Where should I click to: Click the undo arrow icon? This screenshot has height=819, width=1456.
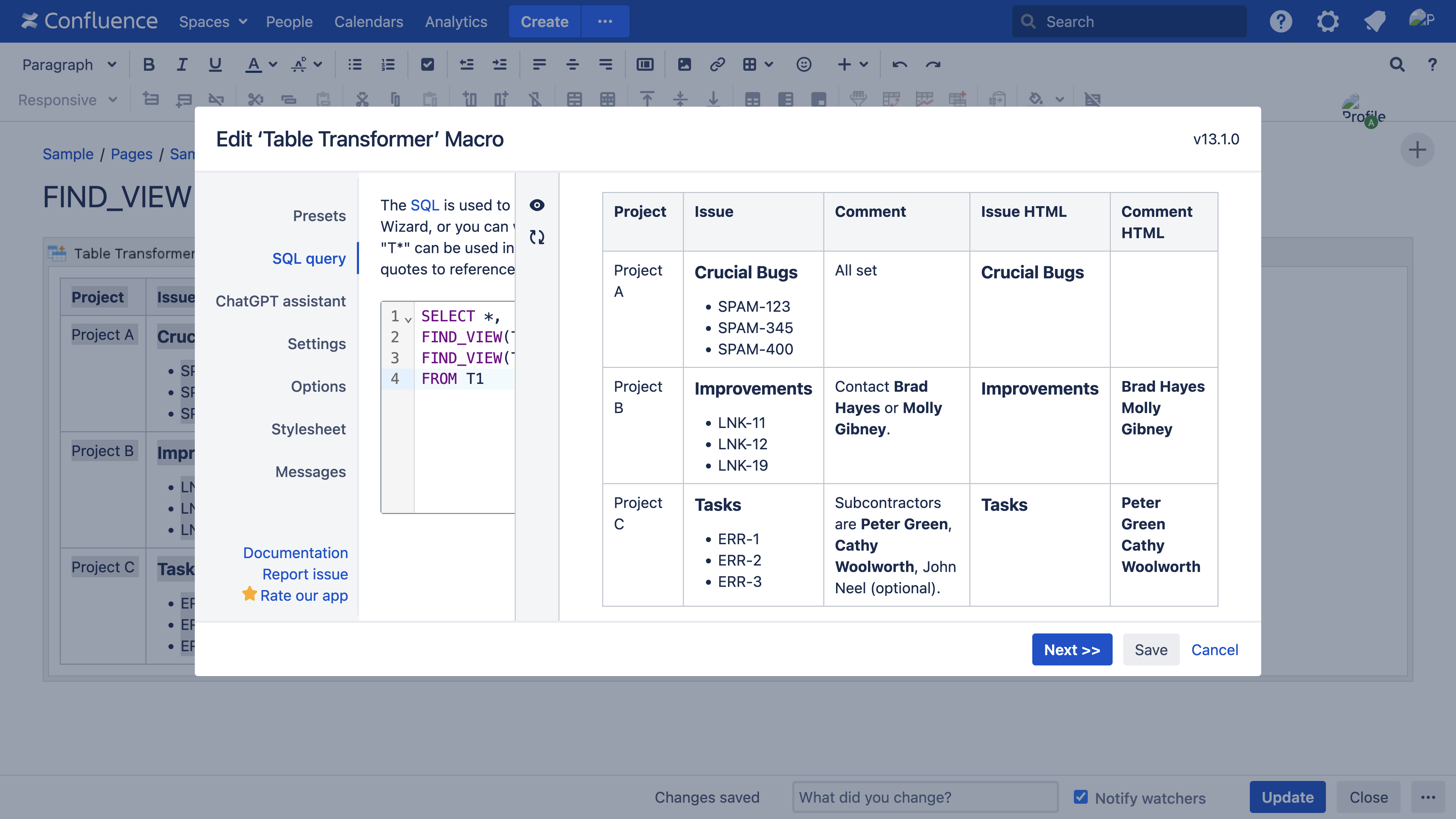[899, 64]
